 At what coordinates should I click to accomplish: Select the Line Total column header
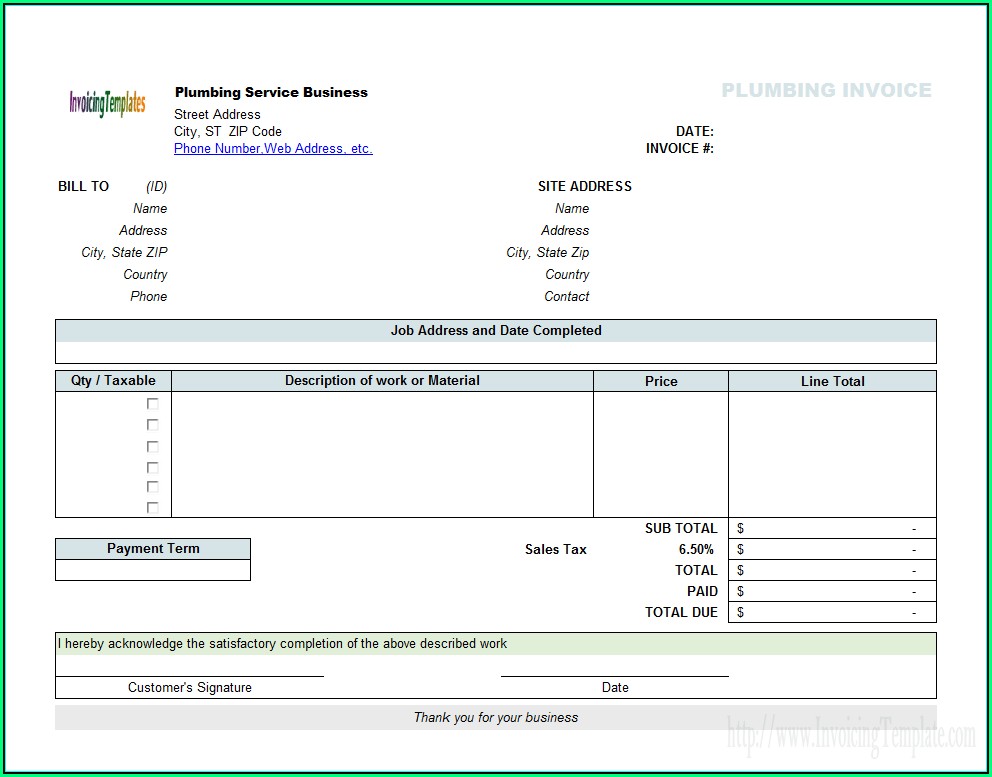[832, 381]
